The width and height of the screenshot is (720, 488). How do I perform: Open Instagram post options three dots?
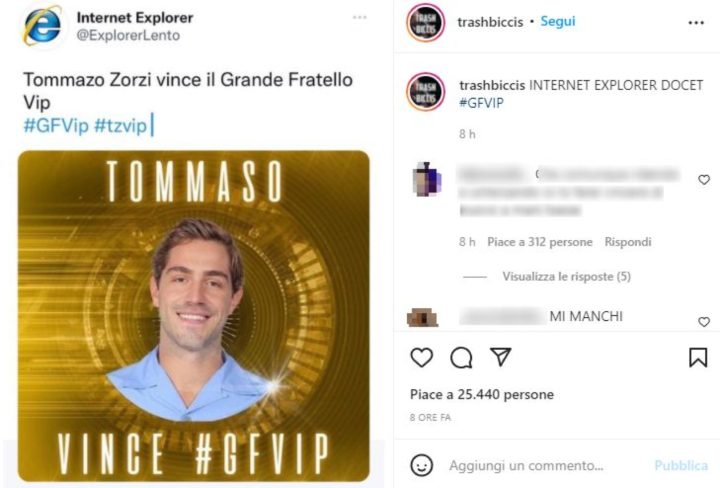[696, 22]
